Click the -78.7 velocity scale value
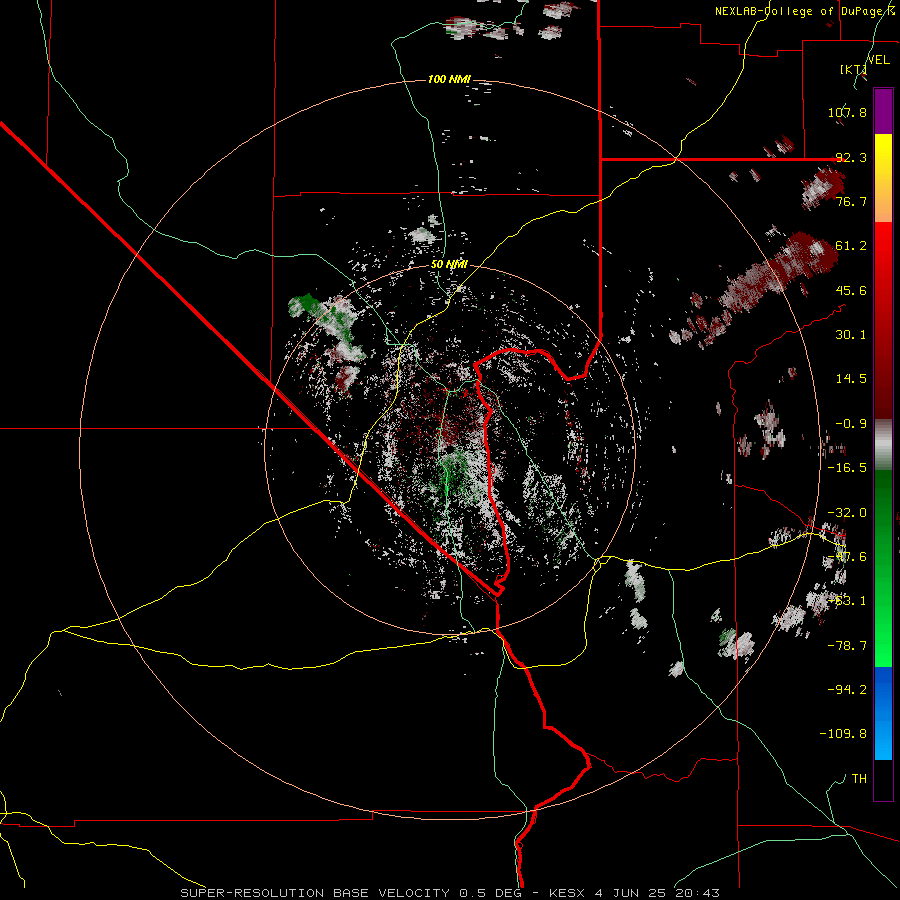This screenshot has width=900, height=900. [847, 646]
